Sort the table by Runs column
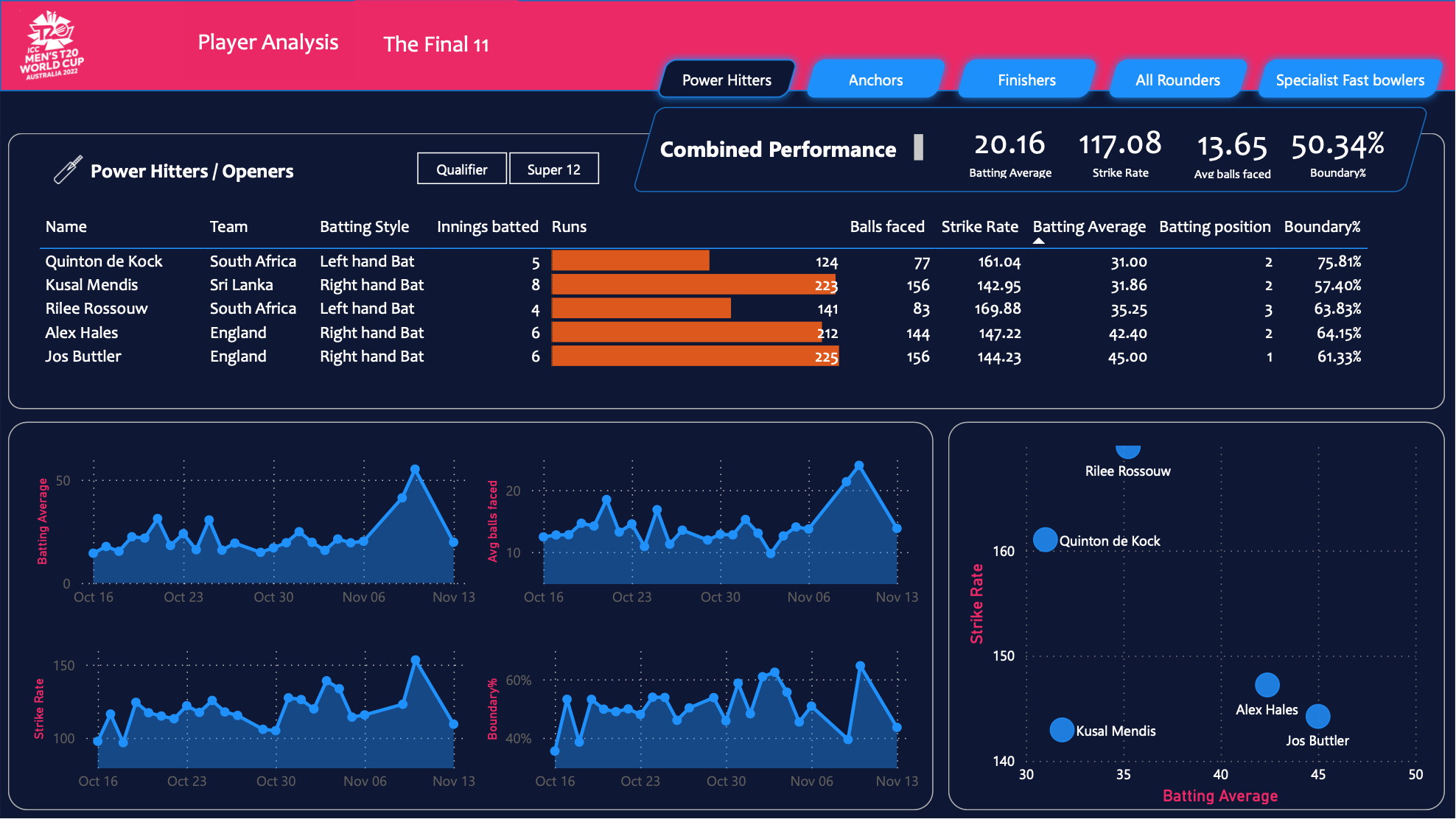The image size is (1456, 822). pyautogui.click(x=568, y=226)
